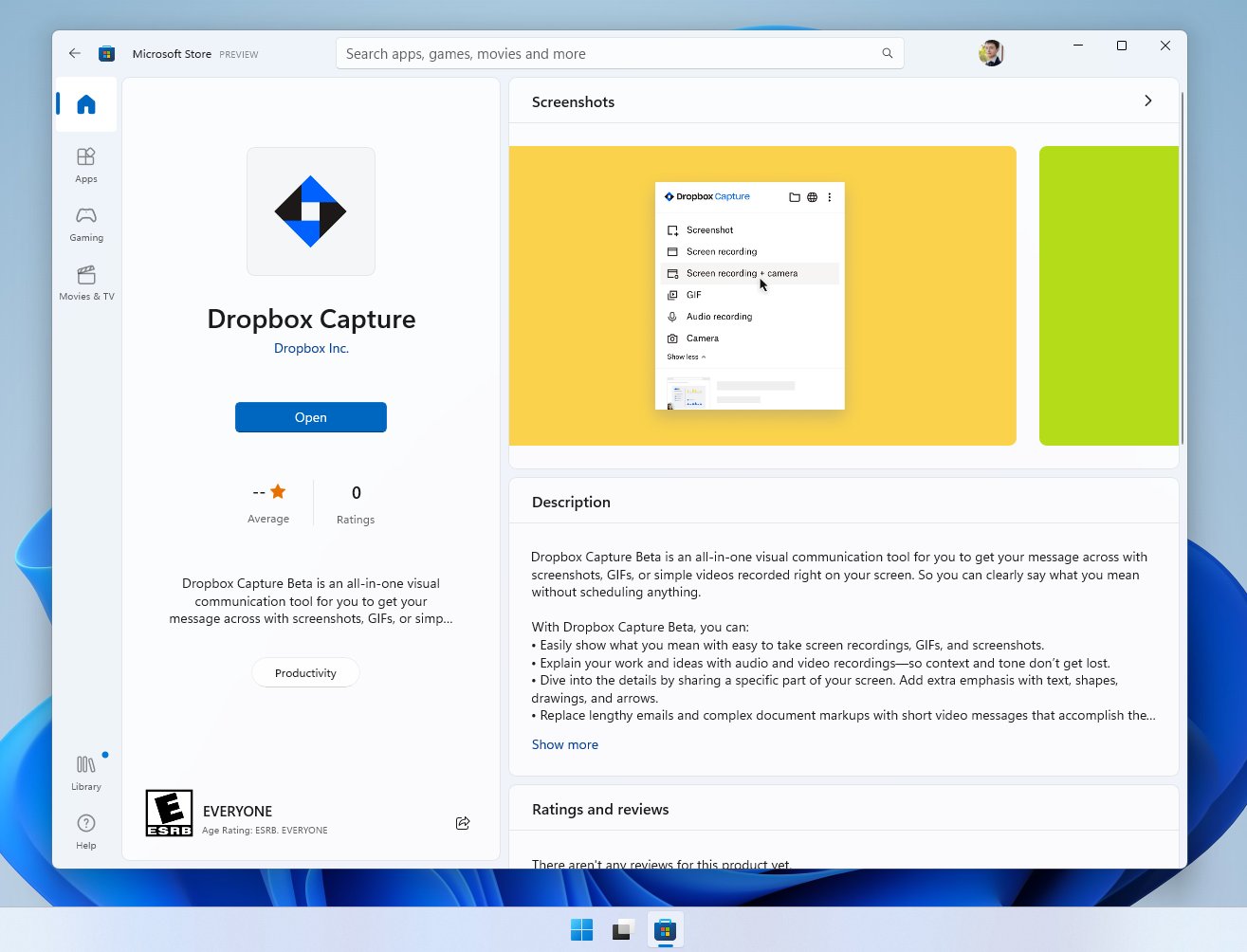
Task: Click the Dropbox Capture app logo
Action: click(x=311, y=211)
